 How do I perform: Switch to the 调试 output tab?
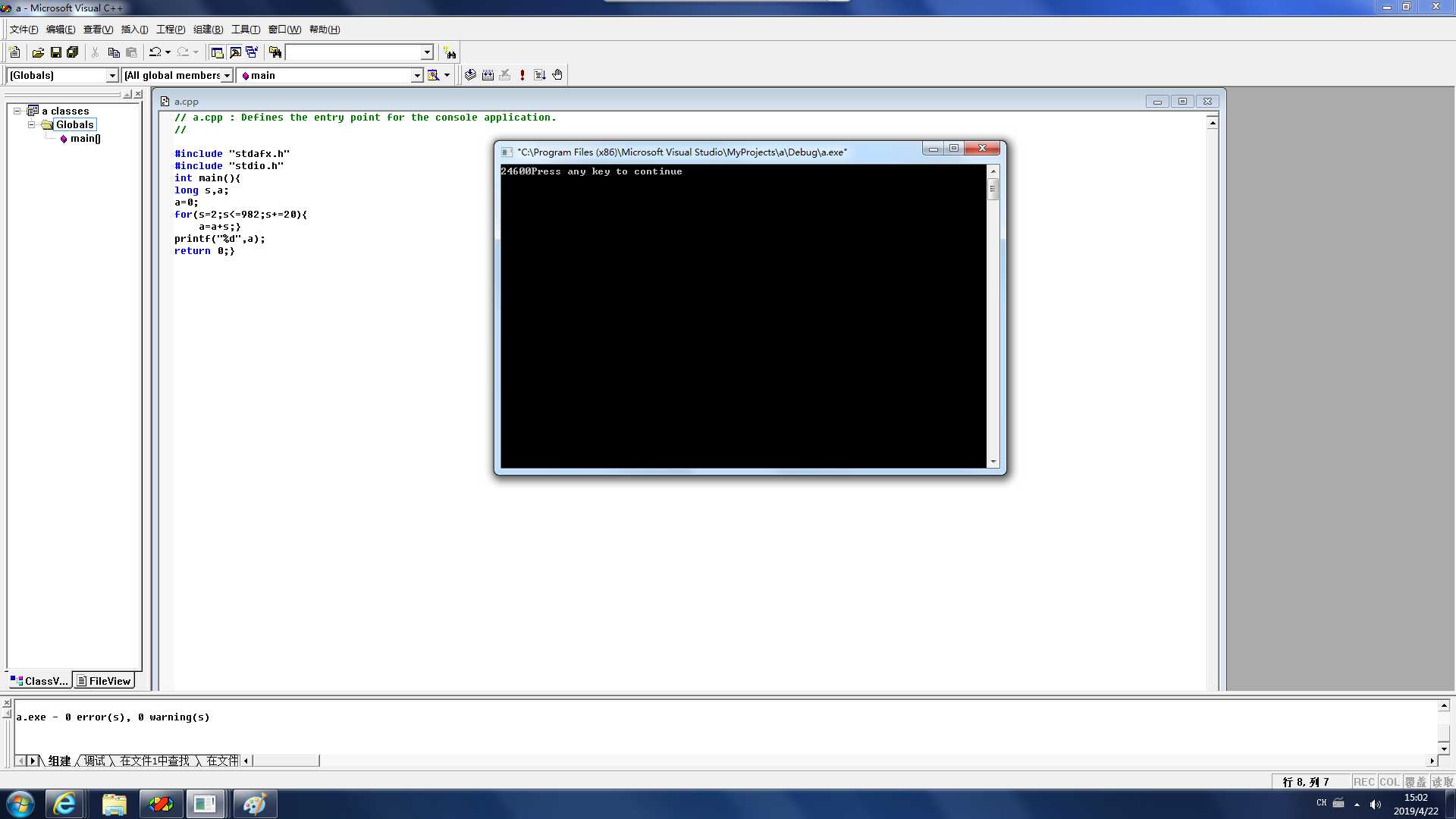[95, 761]
